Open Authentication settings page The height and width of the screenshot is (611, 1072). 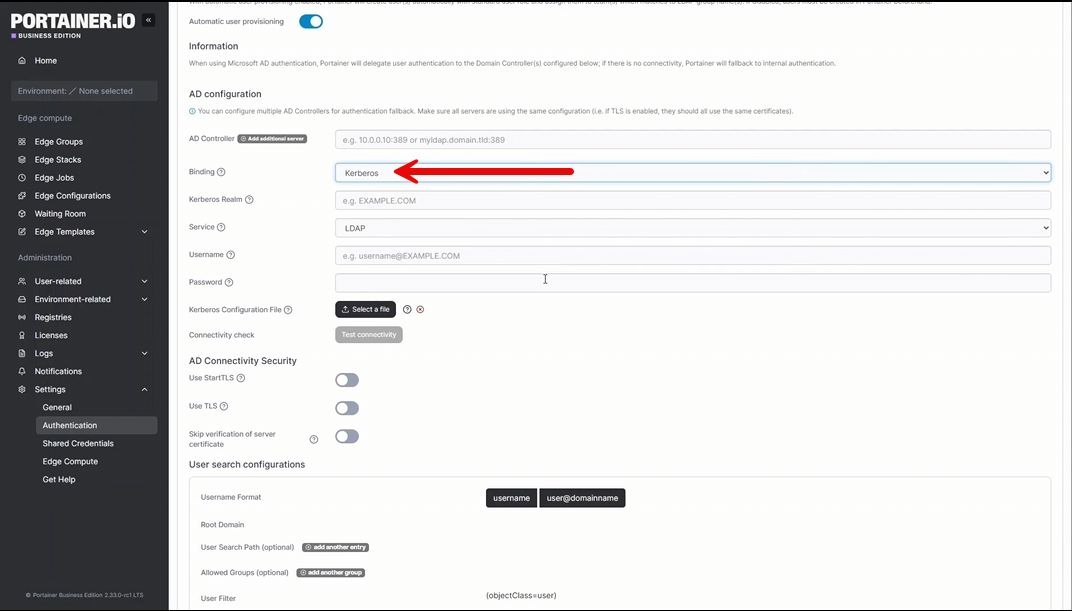pos(96,425)
